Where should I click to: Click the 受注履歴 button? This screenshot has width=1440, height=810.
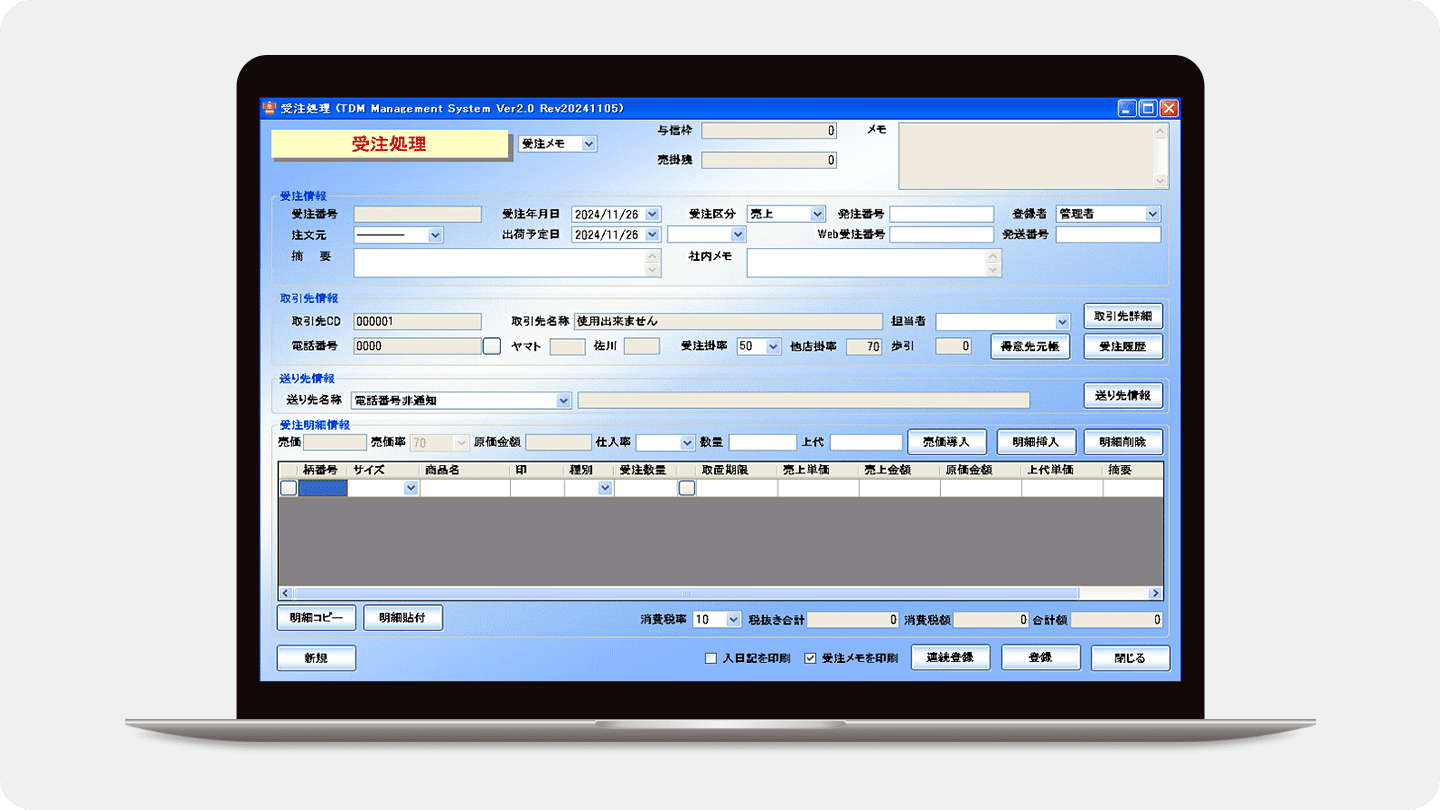(x=1123, y=347)
